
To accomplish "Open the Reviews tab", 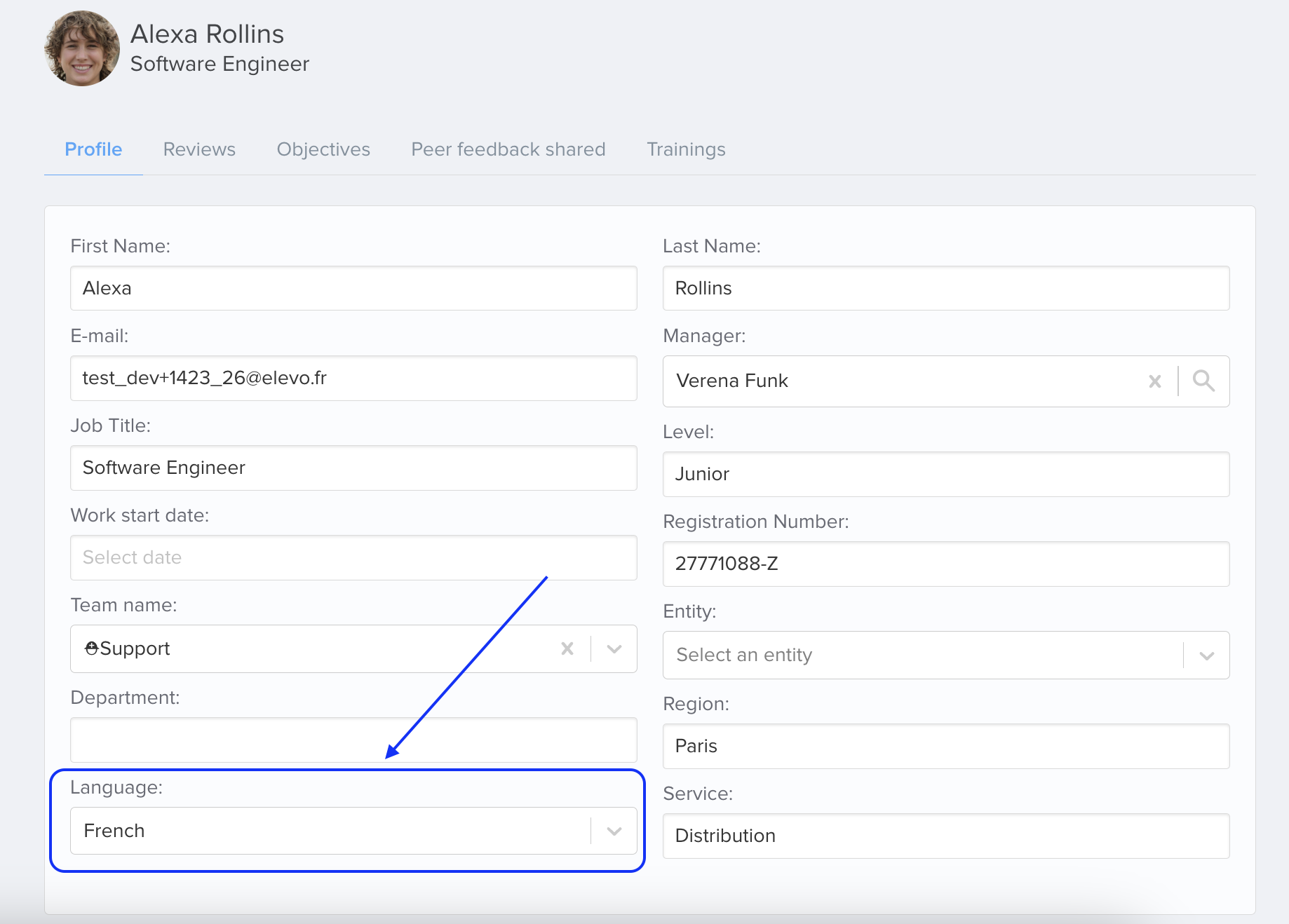I will coord(199,149).
